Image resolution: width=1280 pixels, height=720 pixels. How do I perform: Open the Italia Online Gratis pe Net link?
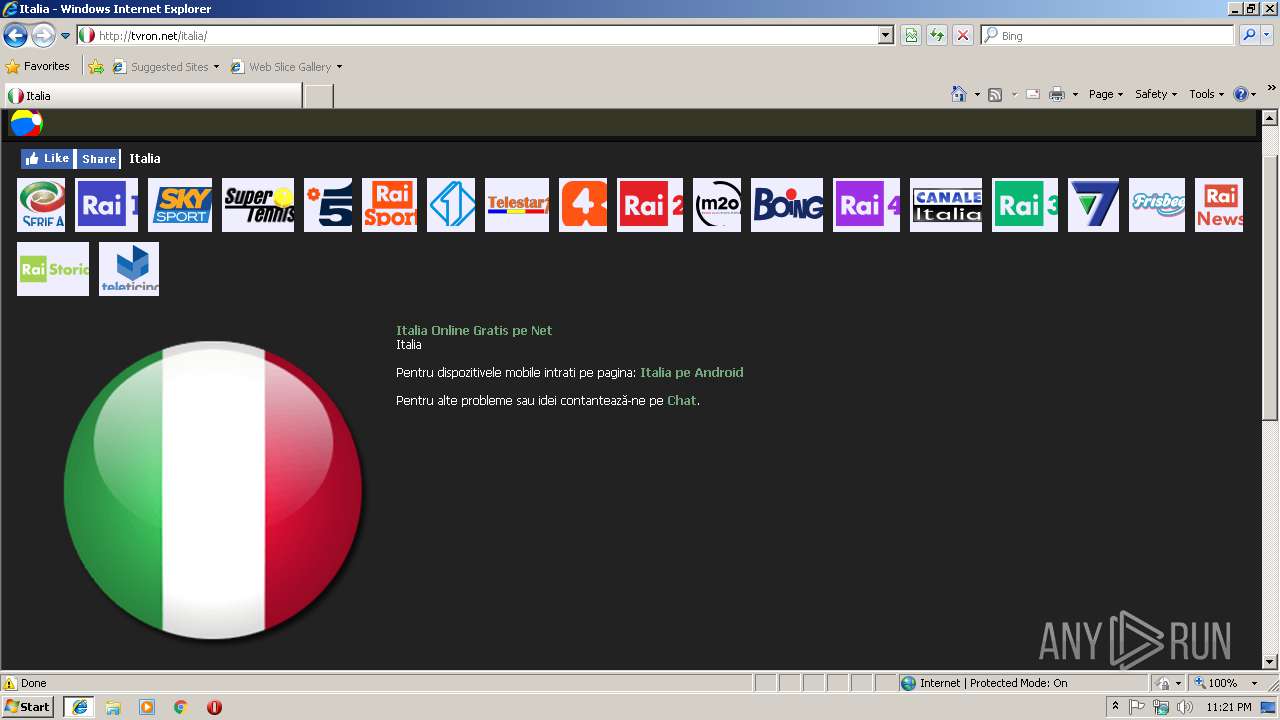click(474, 330)
